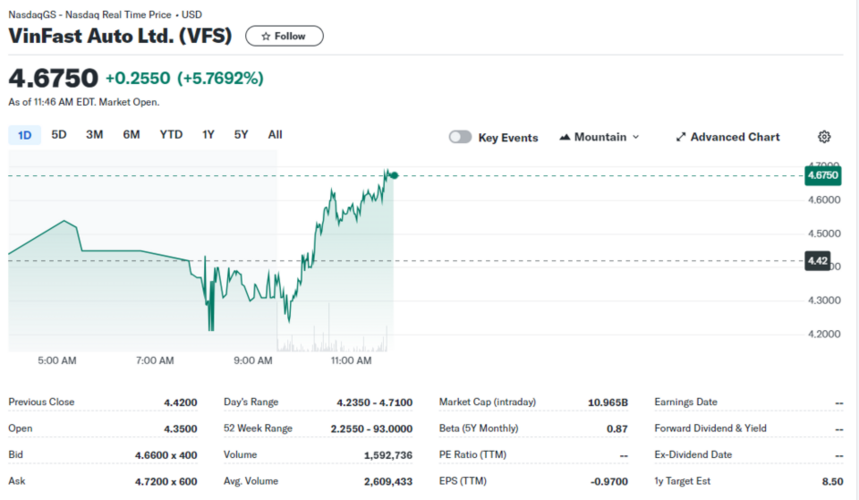
Task: Select the 1D range tab
Action: click(25, 135)
